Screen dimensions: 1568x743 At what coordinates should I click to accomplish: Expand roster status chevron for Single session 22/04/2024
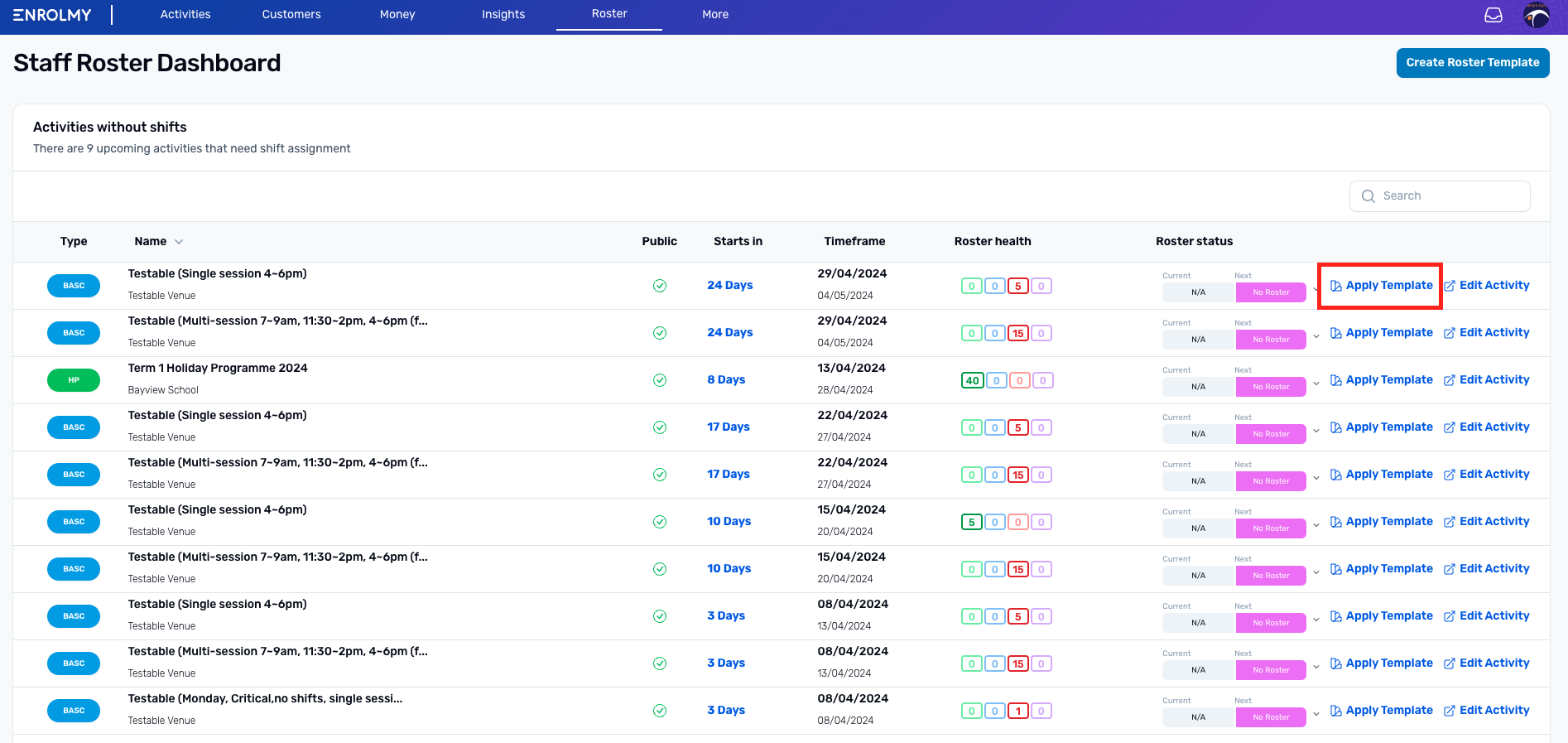pyautogui.click(x=1316, y=431)
